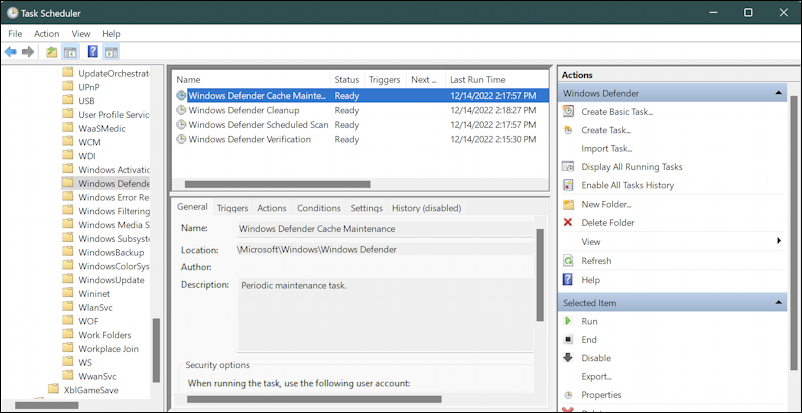Viewport: 802px width, 413px height.
Task: Click Enable All Tasks History text
Action: tap(628, 185)
